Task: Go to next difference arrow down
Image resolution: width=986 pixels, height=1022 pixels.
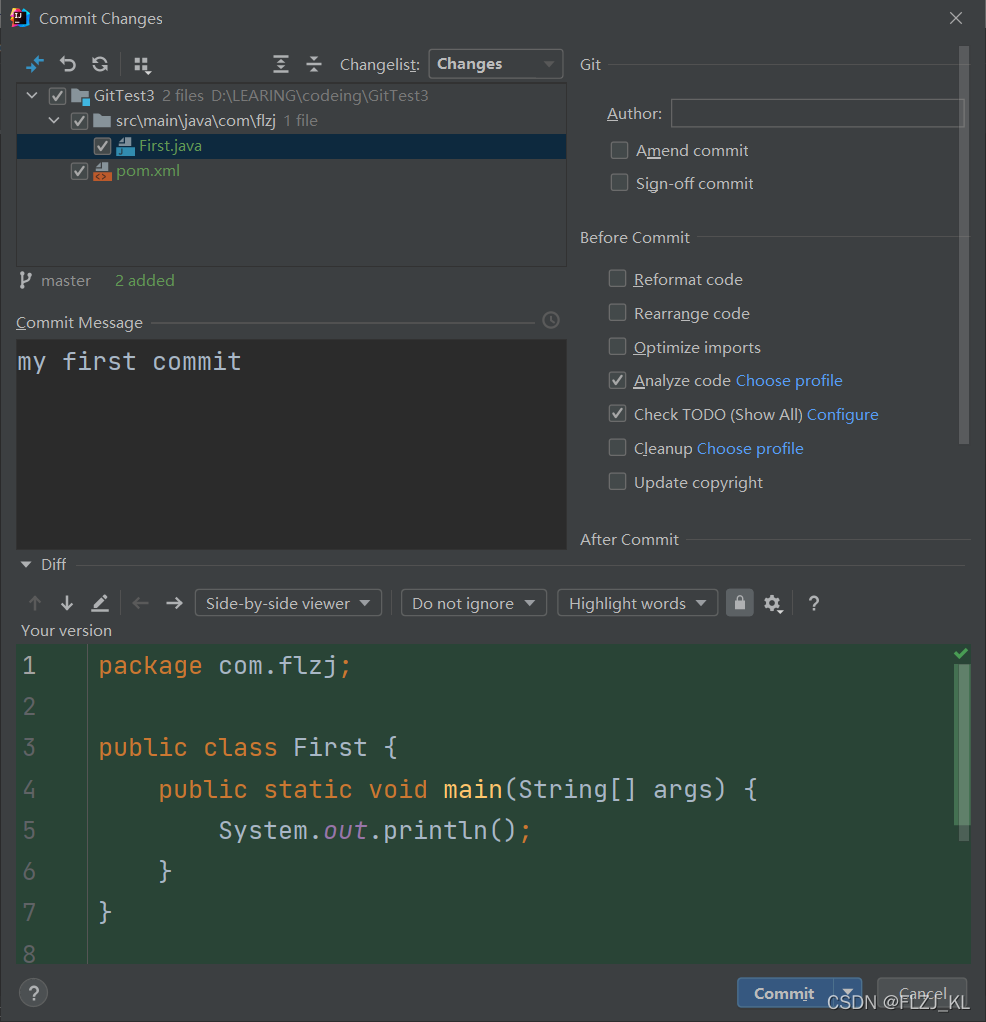Action: (66, 604)
